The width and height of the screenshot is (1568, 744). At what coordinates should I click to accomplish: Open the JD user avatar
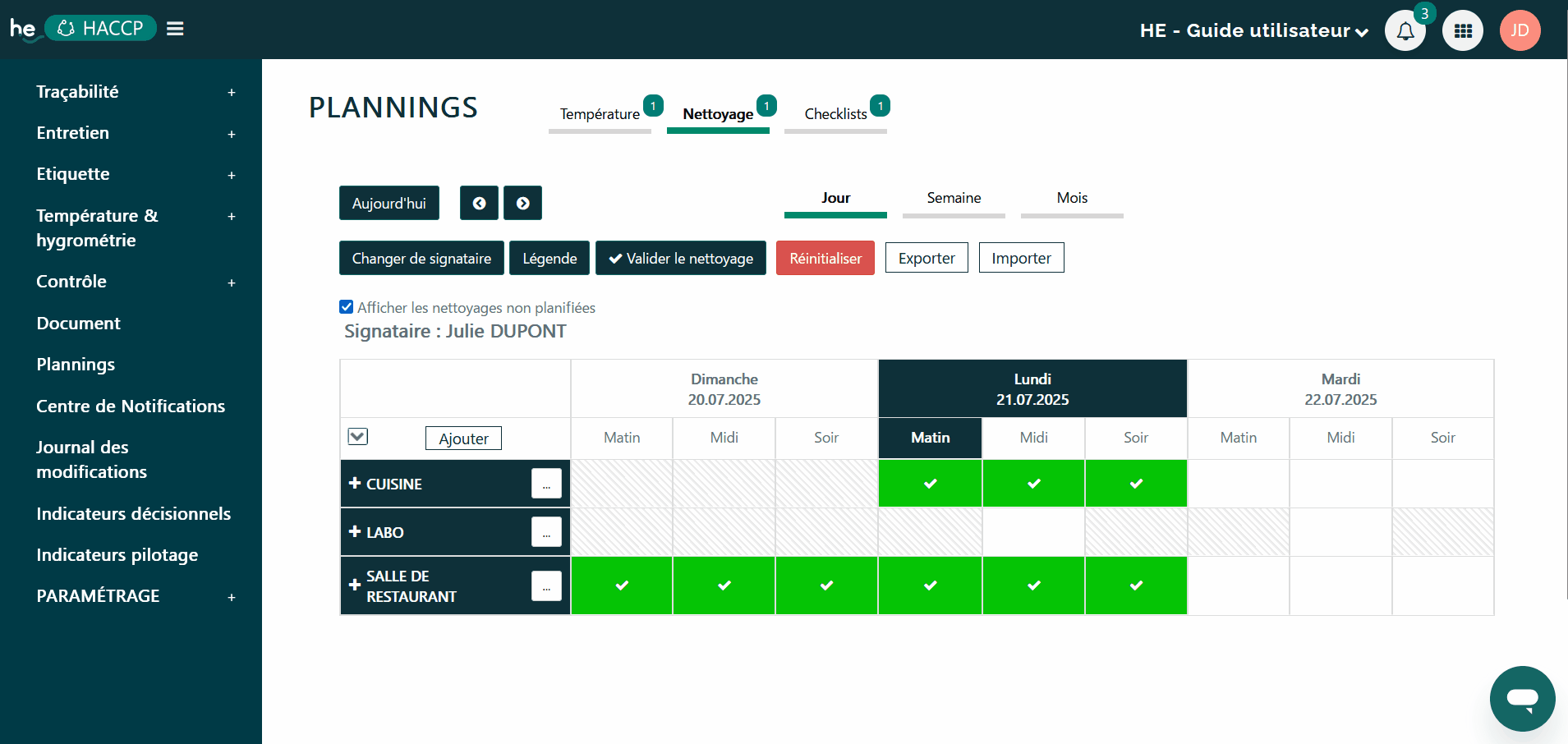click(1520, 30)
